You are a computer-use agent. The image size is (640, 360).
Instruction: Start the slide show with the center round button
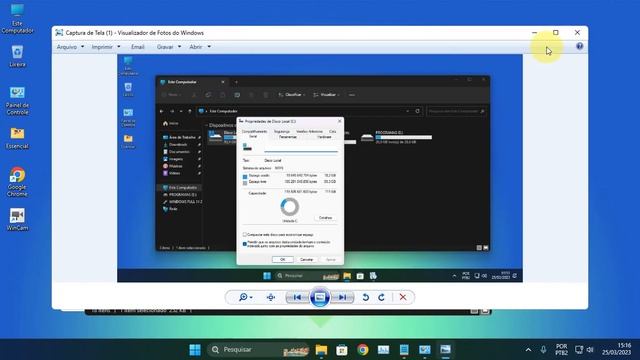[320, 297]
